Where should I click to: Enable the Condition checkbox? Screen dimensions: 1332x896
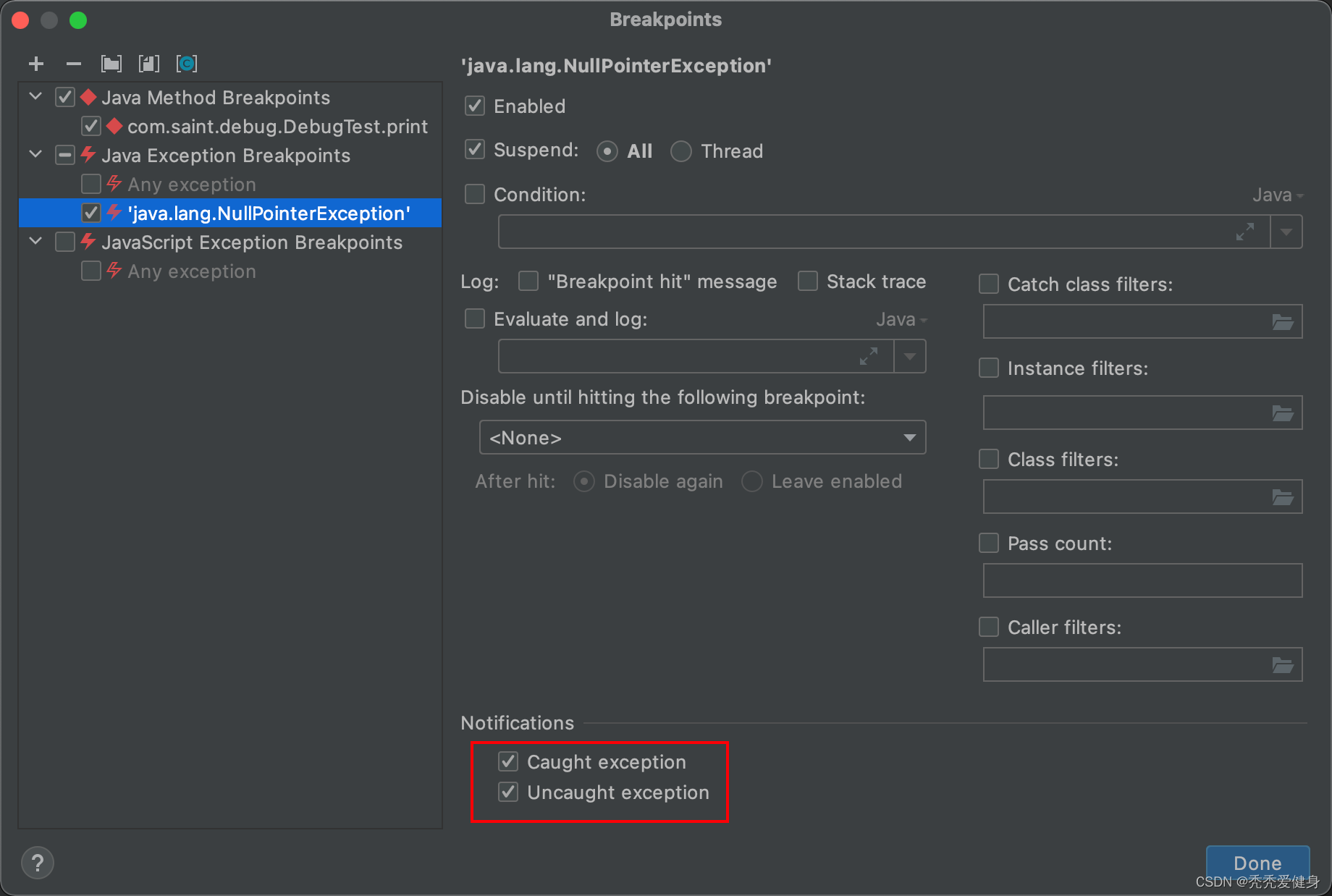click(475, 194)
